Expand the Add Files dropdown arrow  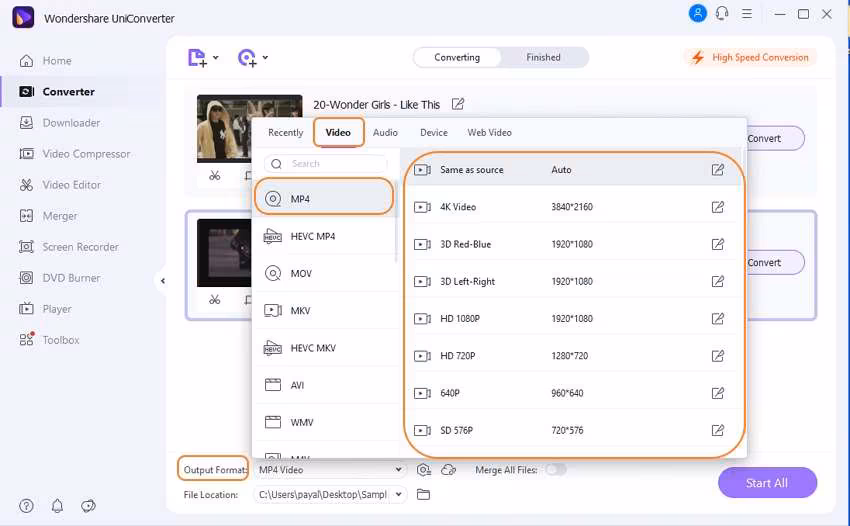(216, 57)
